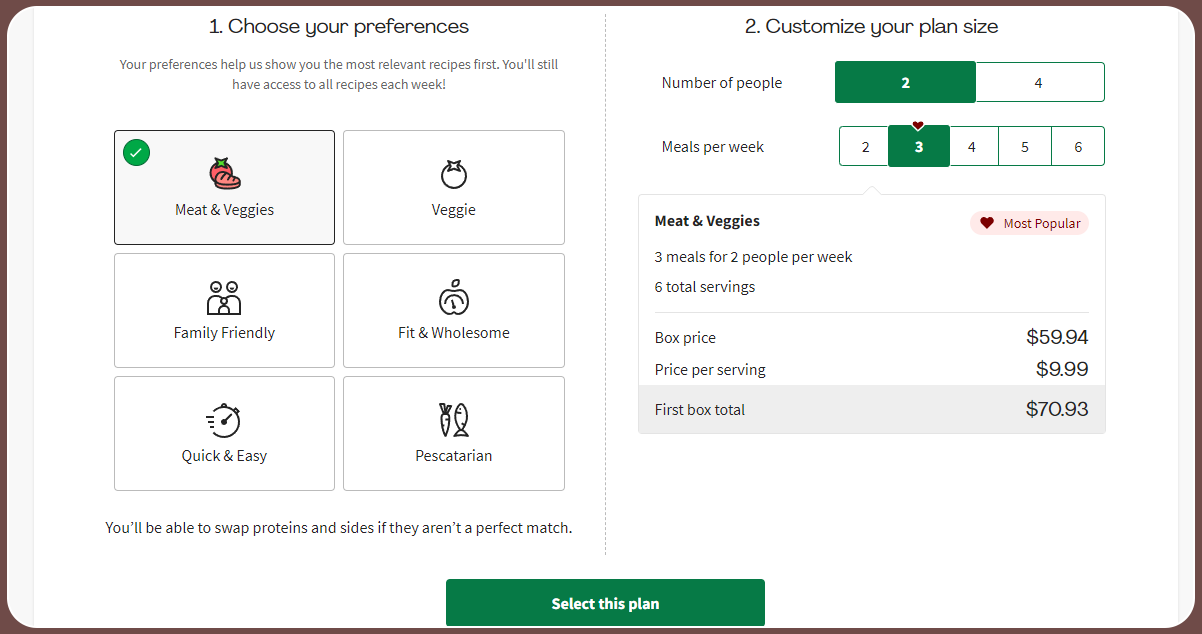The height and width of the screenshot is (634, 1202).
Task: Click the small heart above 3 meals
Action: [918, 125]
